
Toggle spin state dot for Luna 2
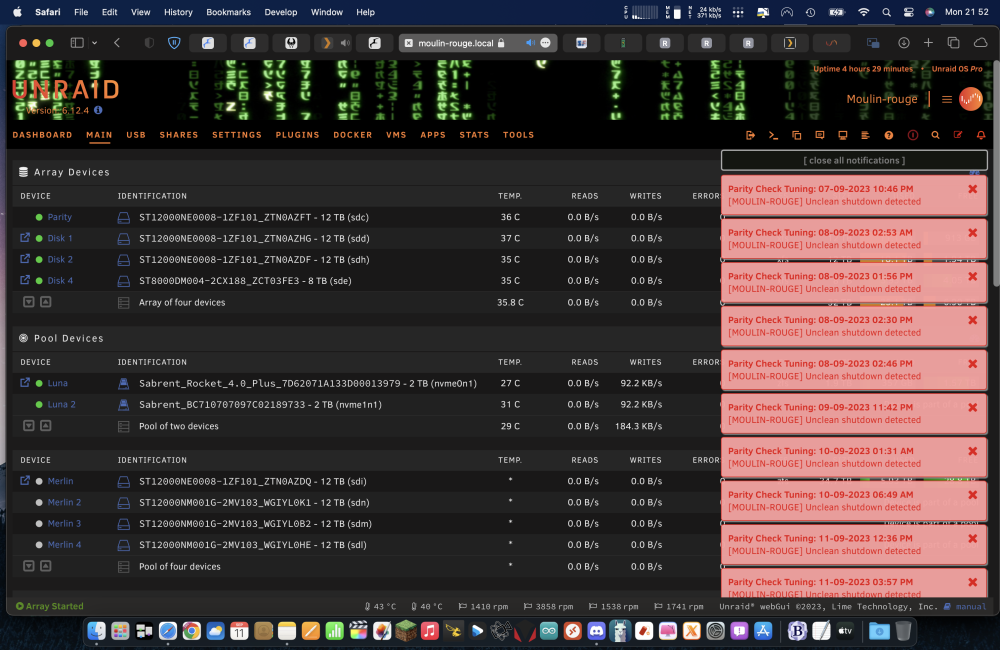[x=39, y=404]
